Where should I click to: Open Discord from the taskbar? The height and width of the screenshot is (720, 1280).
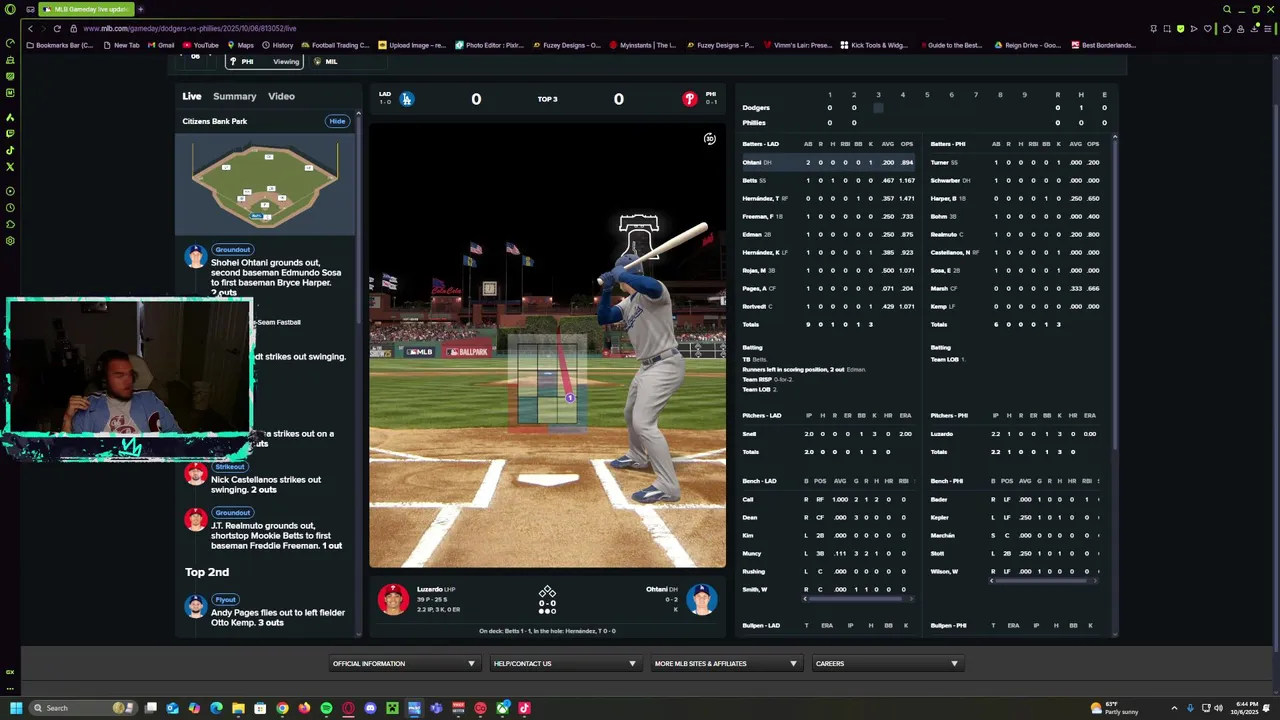coord(370,708)
